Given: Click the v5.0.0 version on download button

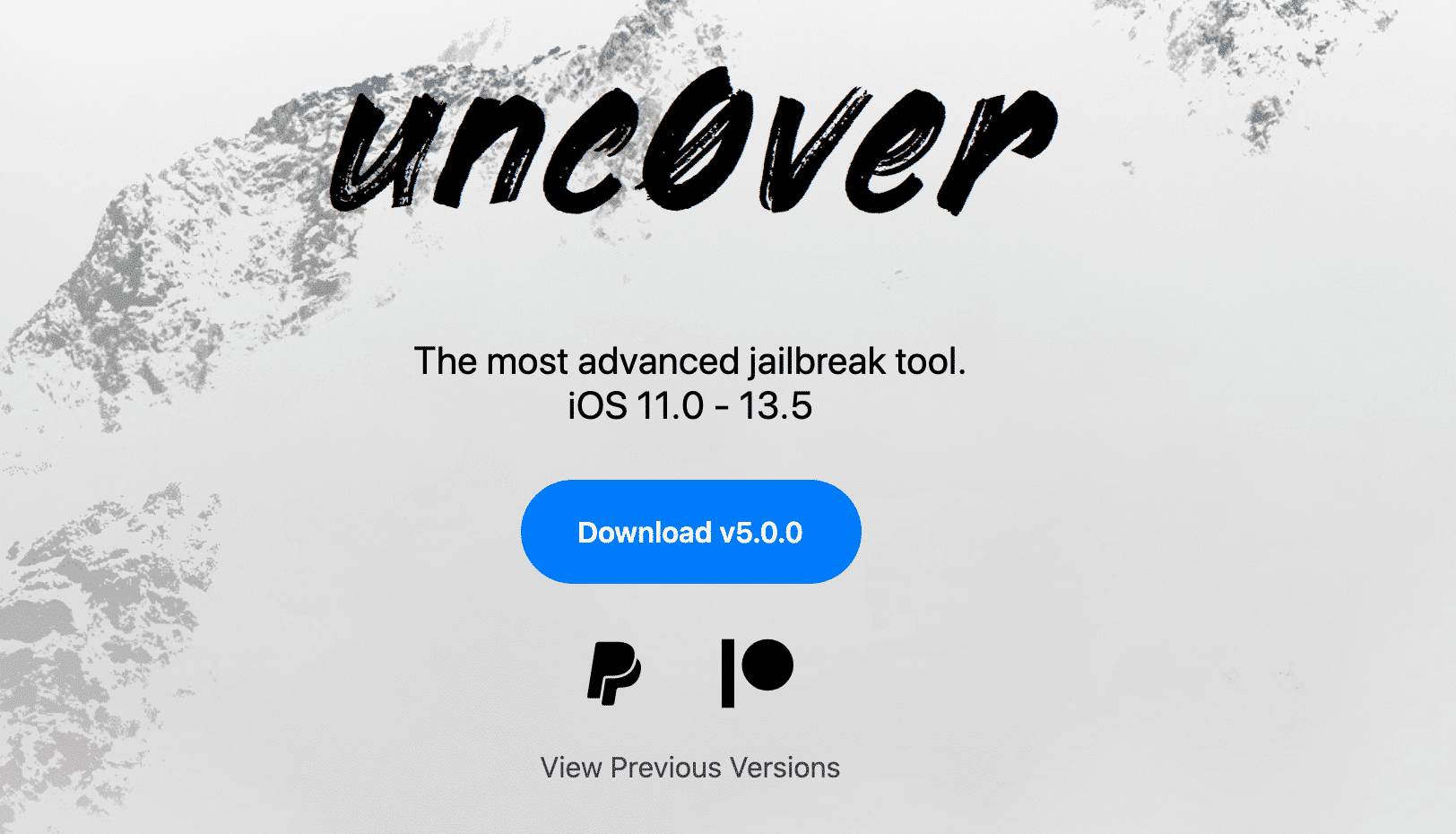Looking at the screenshot, I should click(761, 533).
